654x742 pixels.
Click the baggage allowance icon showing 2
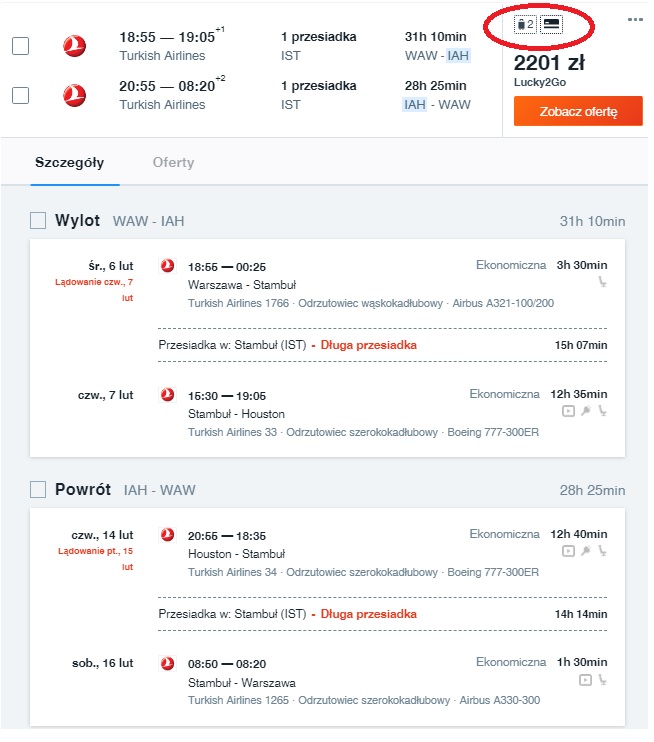(525, 24)
